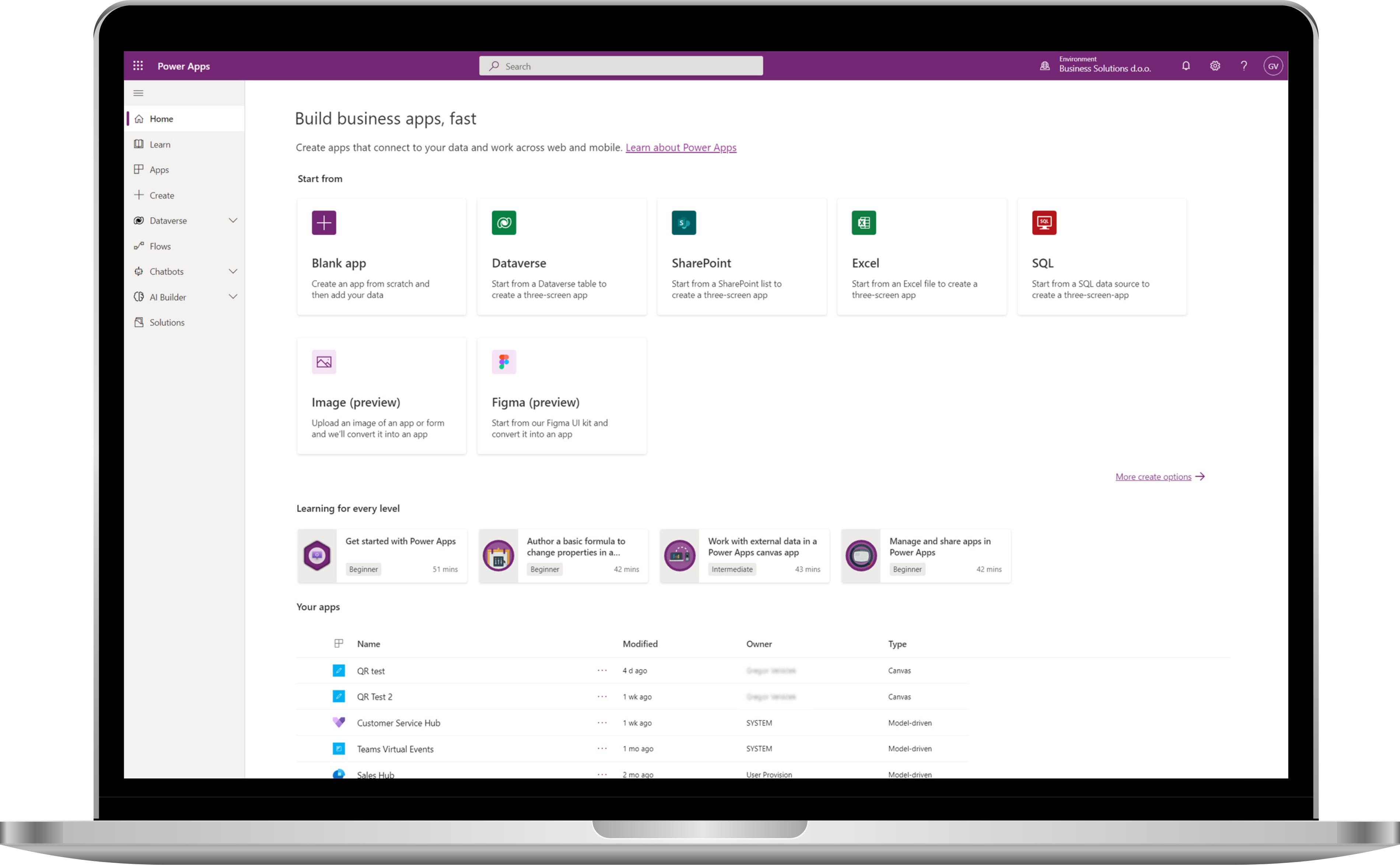The height and width of the screenshot is (865, 1400).
Task: Open Apps in the sidebar
Action: coord(184,169)
